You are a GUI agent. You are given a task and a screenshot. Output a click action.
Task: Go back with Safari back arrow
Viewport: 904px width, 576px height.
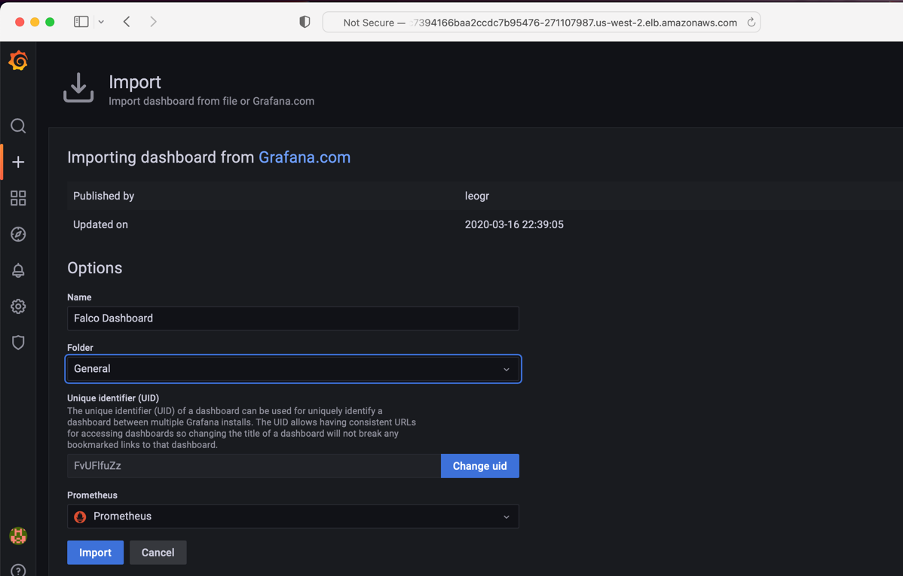[126, 22]
